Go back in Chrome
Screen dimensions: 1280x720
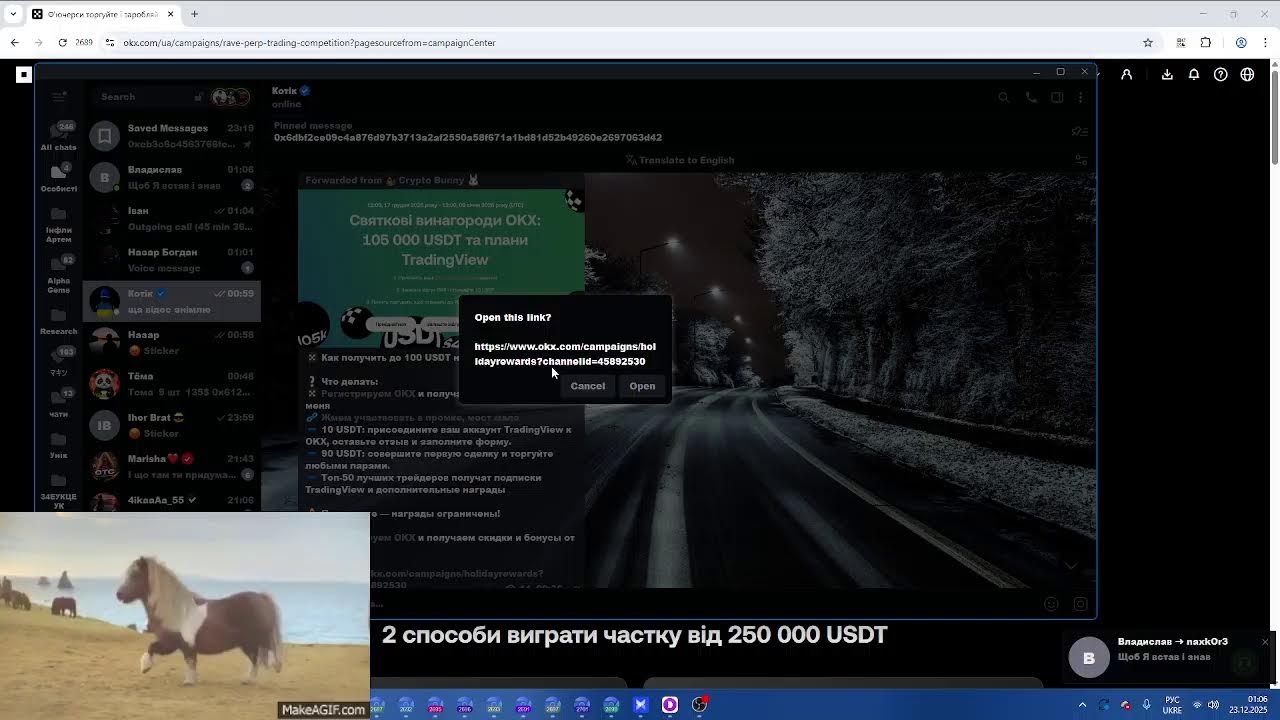14,43
